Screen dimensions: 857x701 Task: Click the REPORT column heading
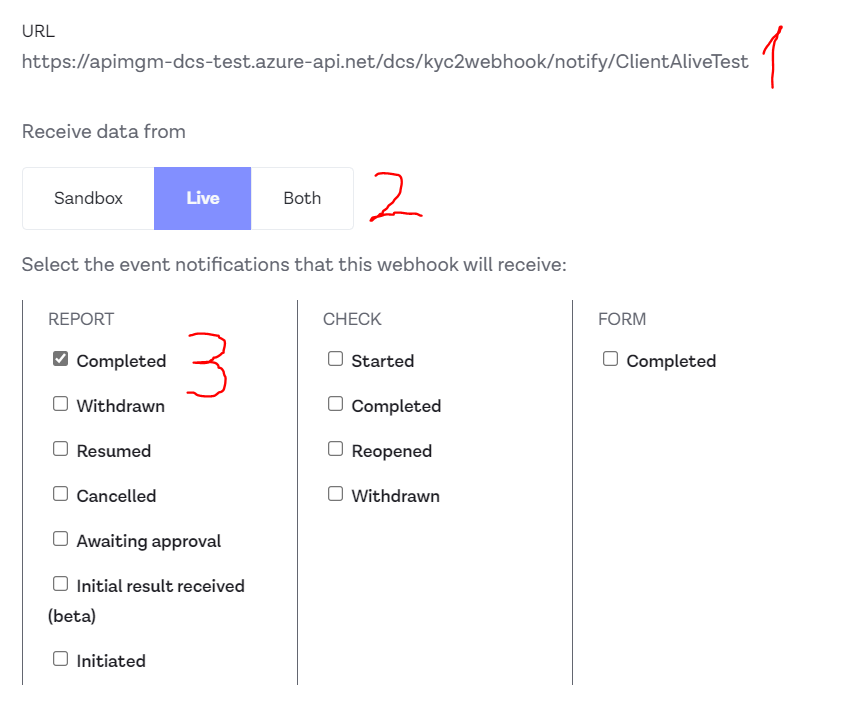tap(81, 319)
